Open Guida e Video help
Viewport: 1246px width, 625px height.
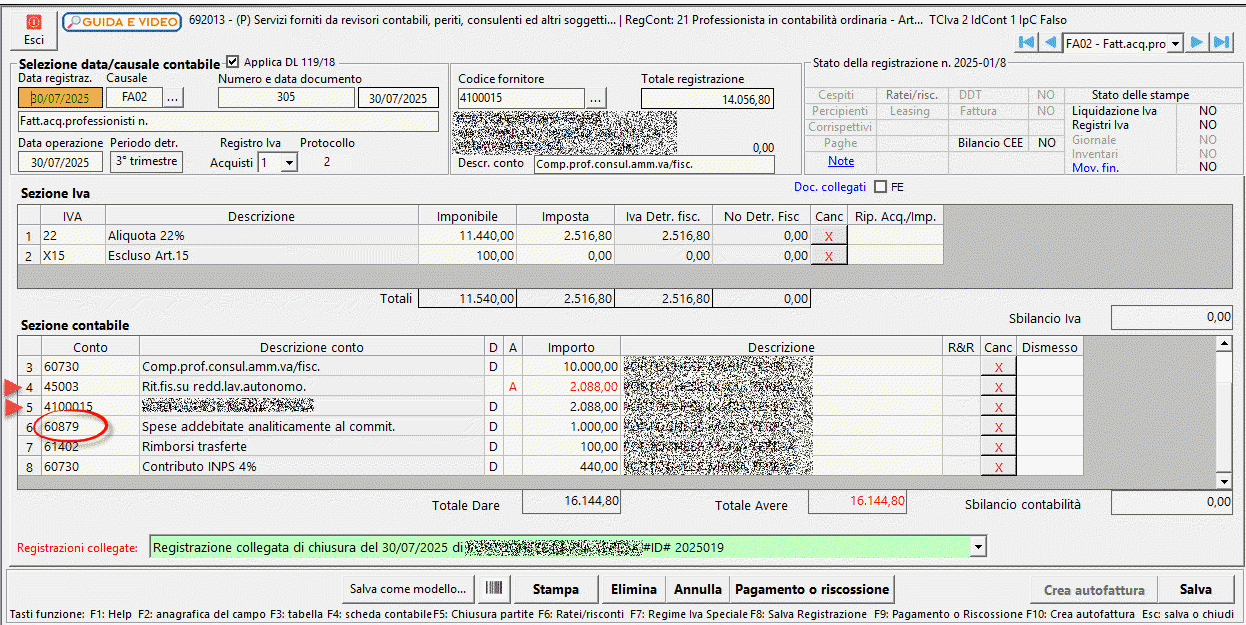pos(122,21)
